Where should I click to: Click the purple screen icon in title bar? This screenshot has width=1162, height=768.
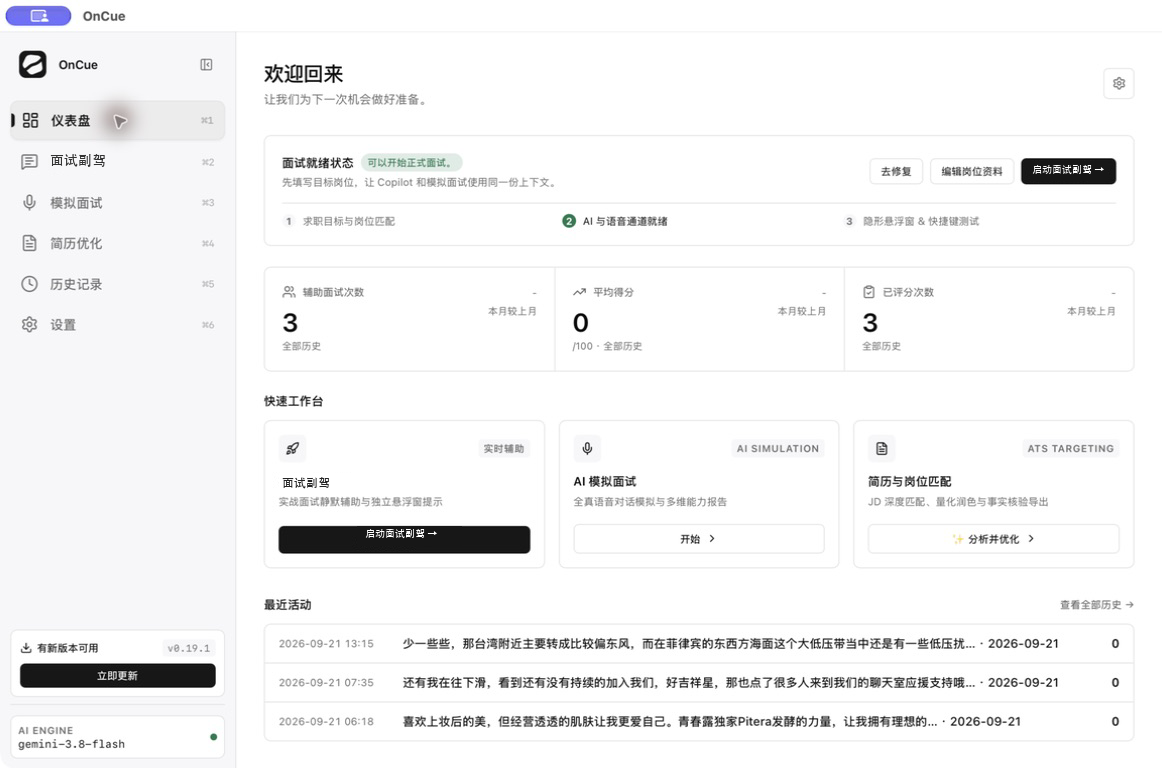point(39,16)
